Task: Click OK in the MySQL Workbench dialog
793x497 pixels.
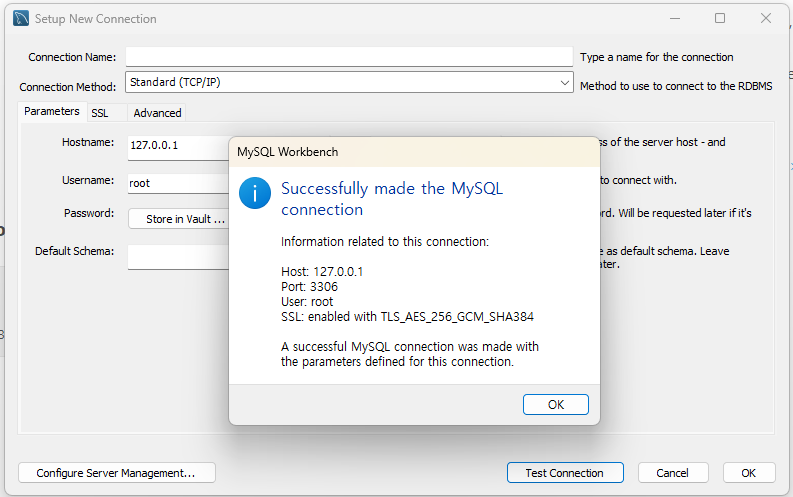Action: pyautogui.click(x=555, y=404)
